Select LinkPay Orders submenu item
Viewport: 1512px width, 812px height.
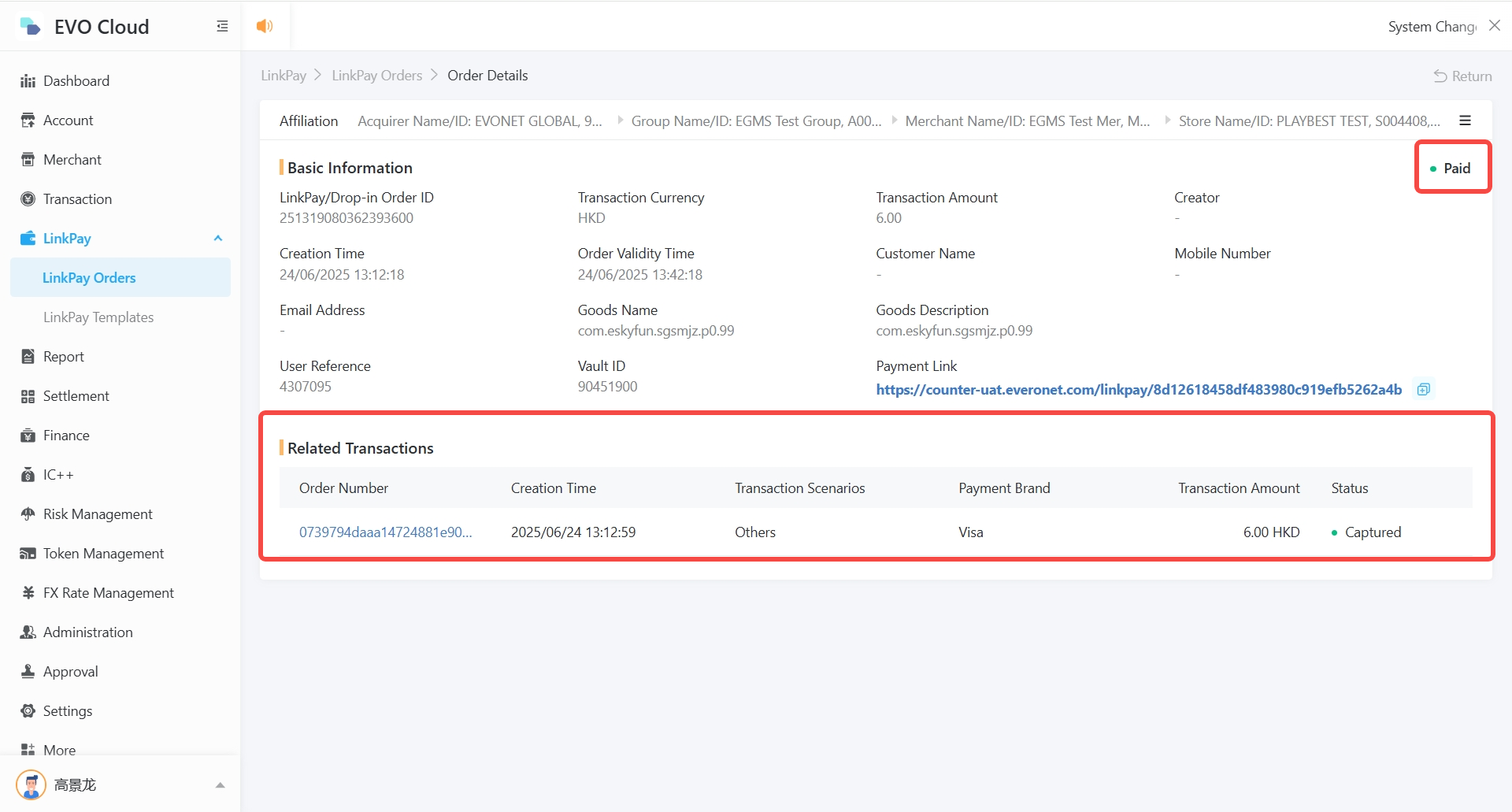pos(89,278)
